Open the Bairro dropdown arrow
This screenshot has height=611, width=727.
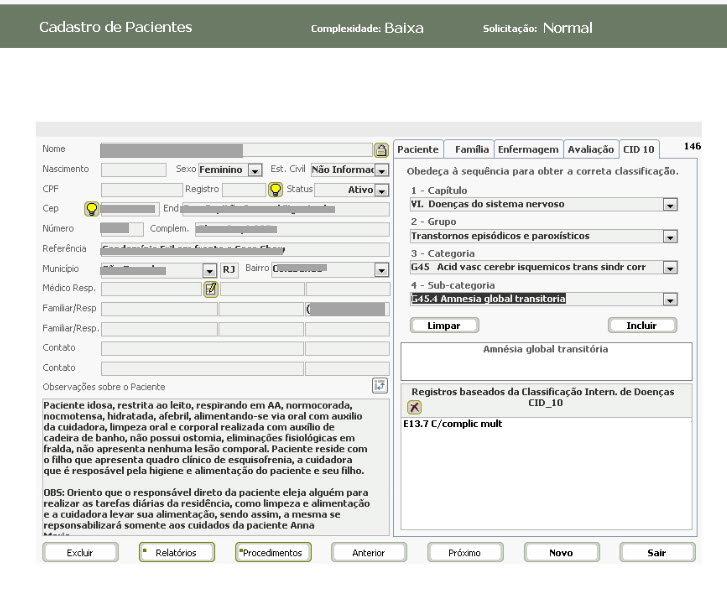pyautogui.click(x=381, y=270)
